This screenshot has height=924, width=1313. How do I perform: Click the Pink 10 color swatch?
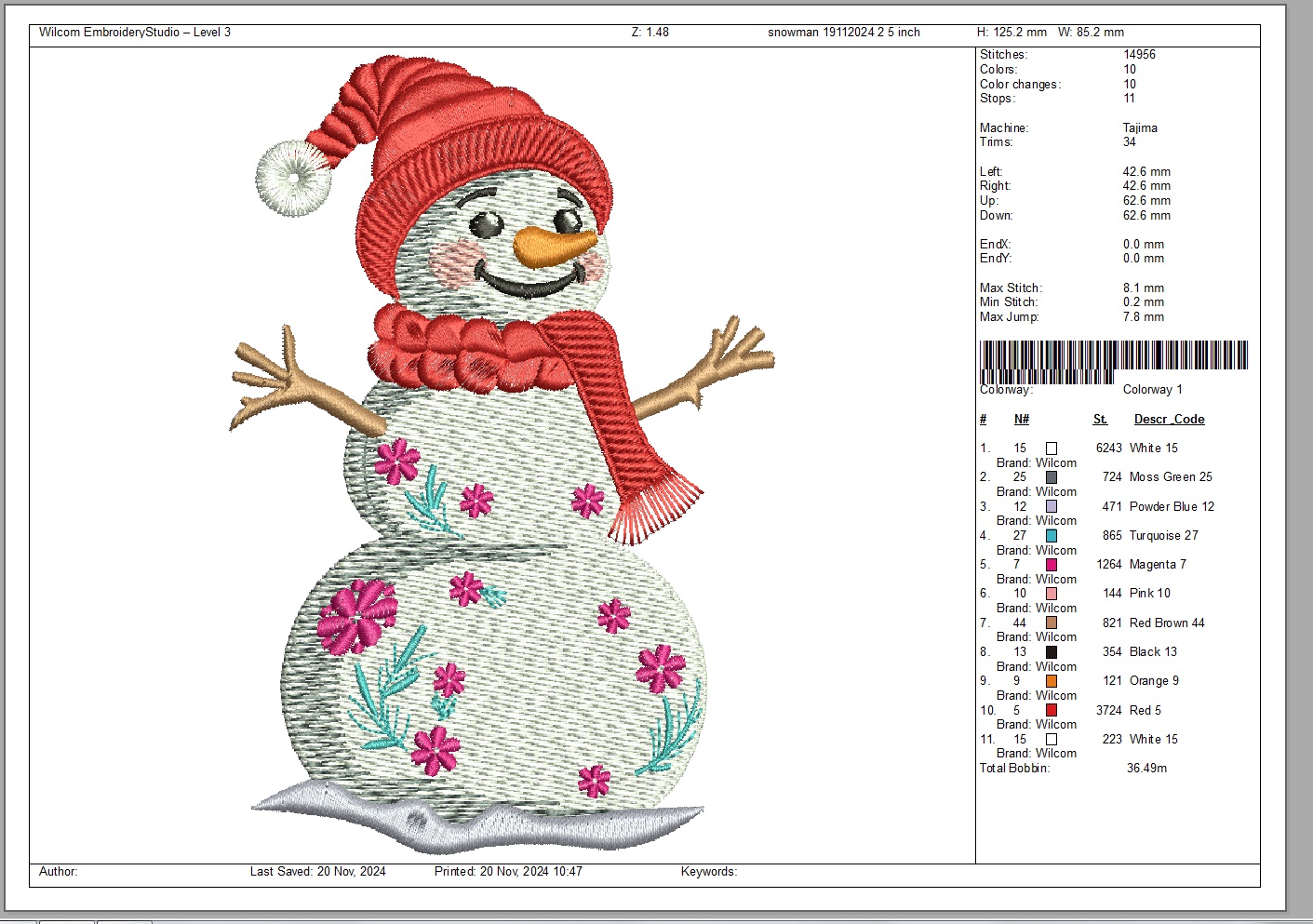tap(1051, 594)
